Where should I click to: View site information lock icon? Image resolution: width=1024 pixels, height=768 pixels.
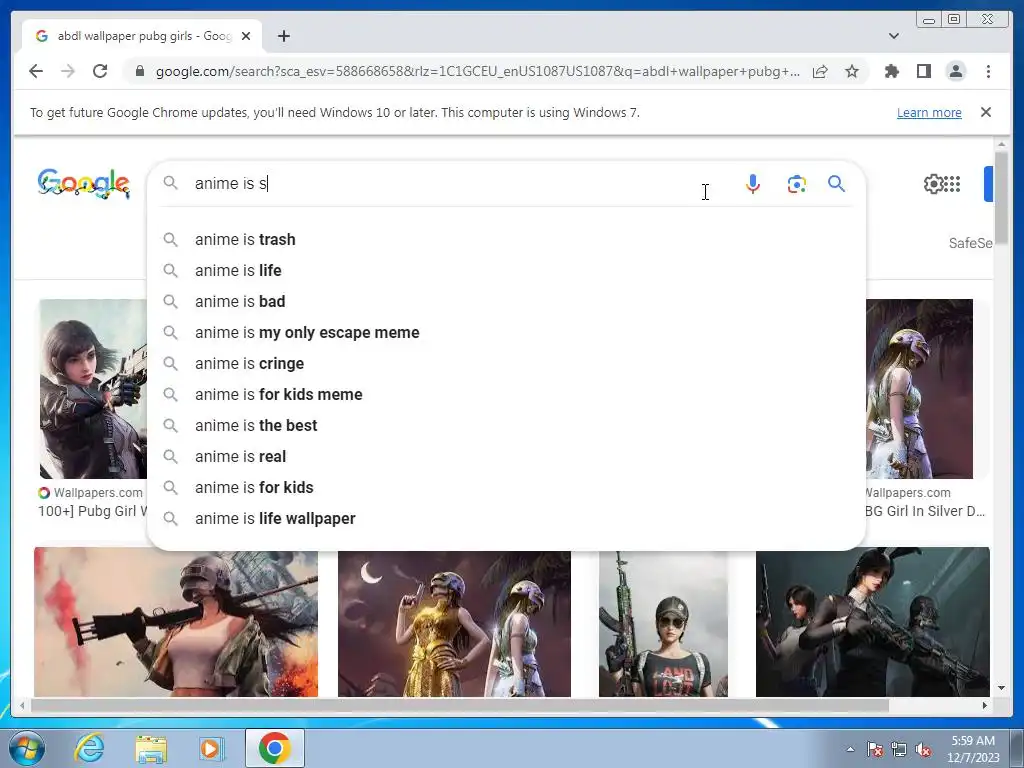click(x=139, y=71)
